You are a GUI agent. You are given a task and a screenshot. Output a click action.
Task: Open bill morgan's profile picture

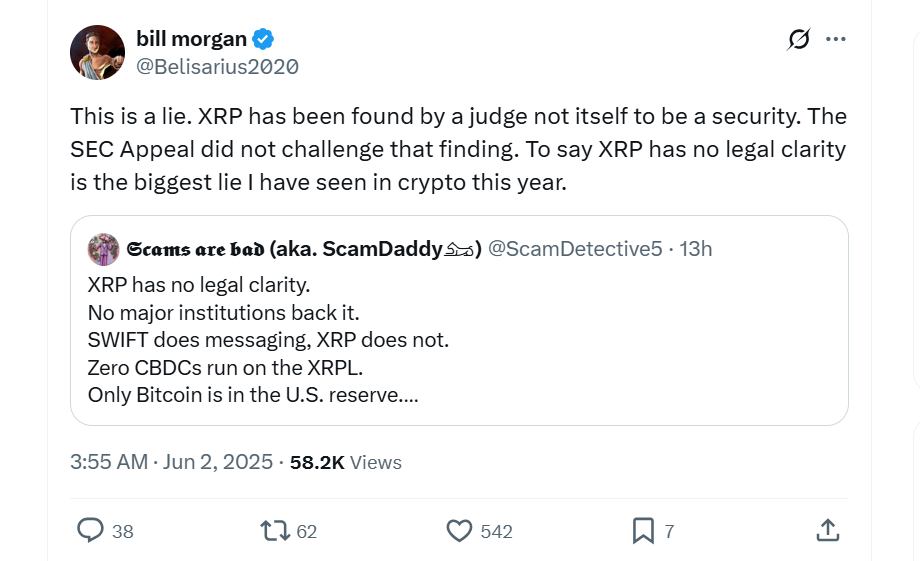(97, 52)
